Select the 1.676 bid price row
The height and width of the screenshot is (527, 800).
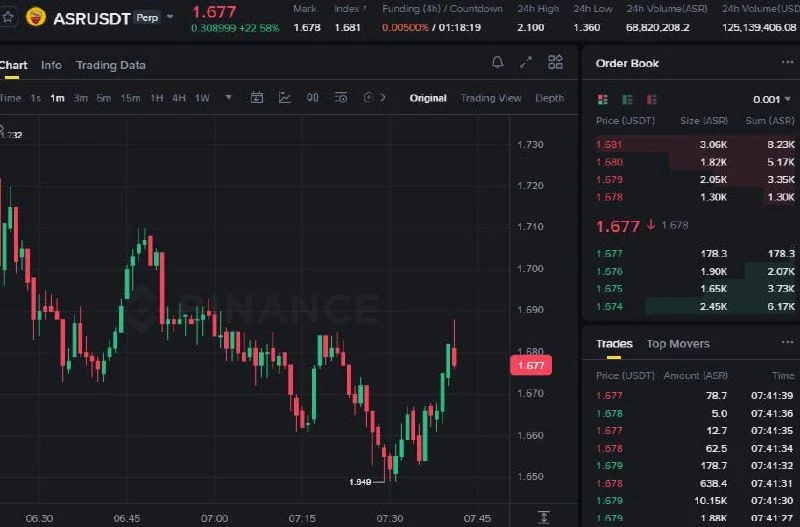[695, 271]
